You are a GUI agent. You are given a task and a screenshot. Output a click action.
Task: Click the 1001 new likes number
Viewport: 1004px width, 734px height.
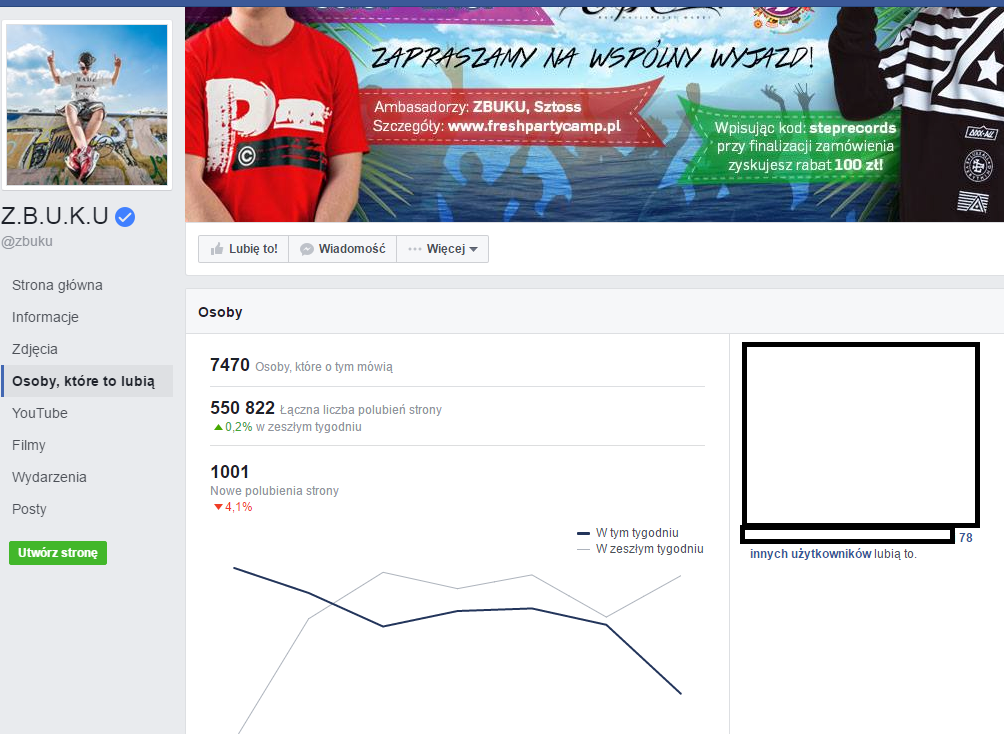229,472
